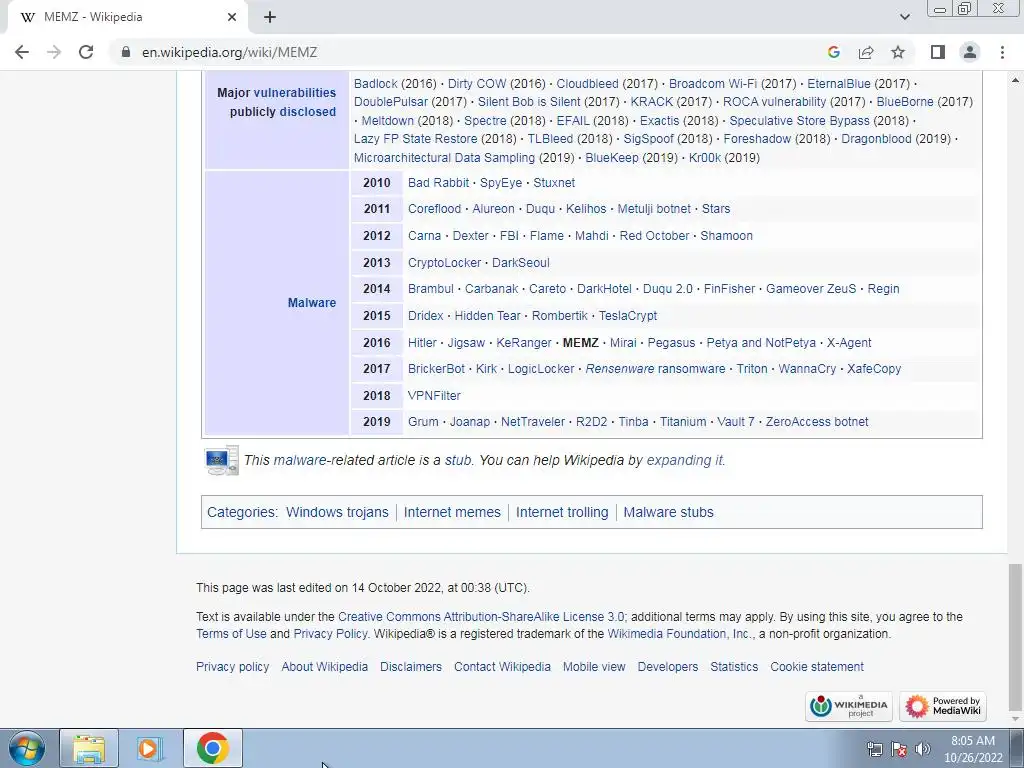Viewport: 1024px width, 768px height.
Task: Open Creative Commons Attribution-ShareAlike License link
Action: point(481,616)
